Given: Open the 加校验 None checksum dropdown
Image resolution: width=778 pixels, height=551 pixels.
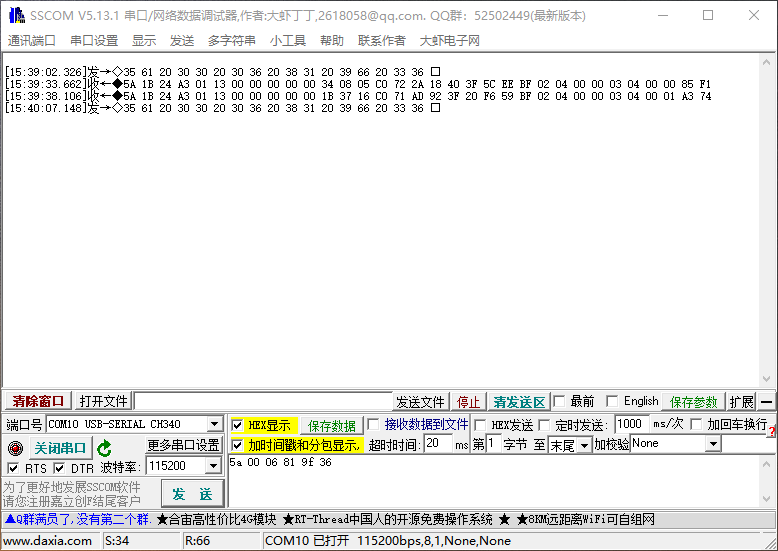Looking at the screenshot, I should [713, 443].
